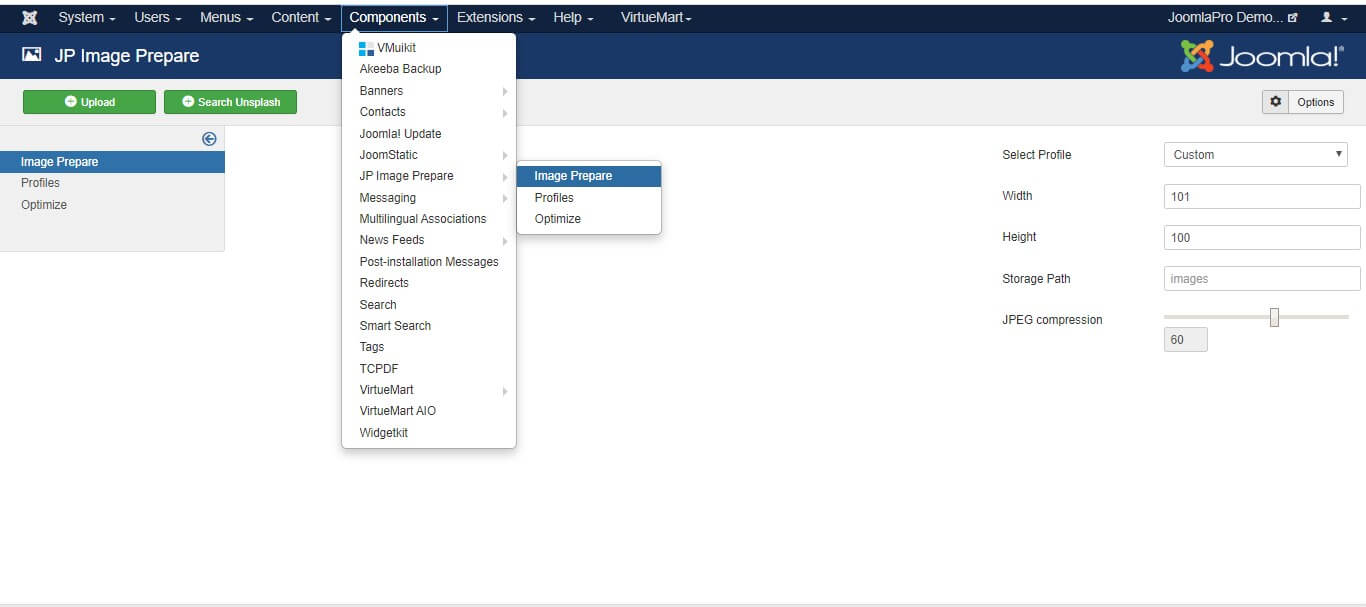Open the Select Profile dropdown
This screenshot has height=607, width=1366.
click(1255, 155)
